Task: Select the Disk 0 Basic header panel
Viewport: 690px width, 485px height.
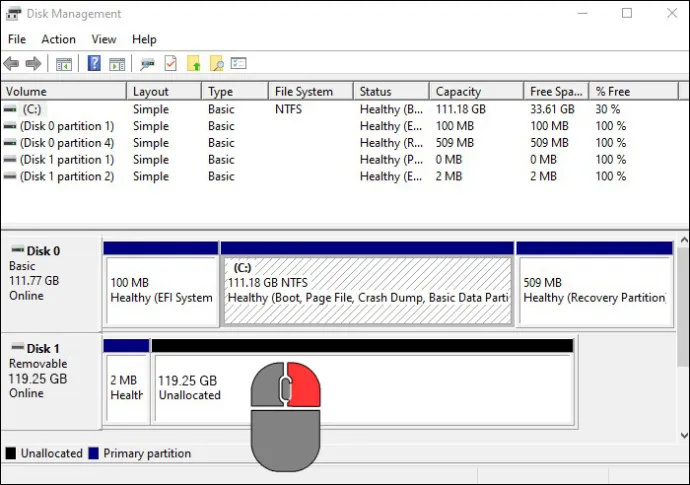Action: coord(51,284)
